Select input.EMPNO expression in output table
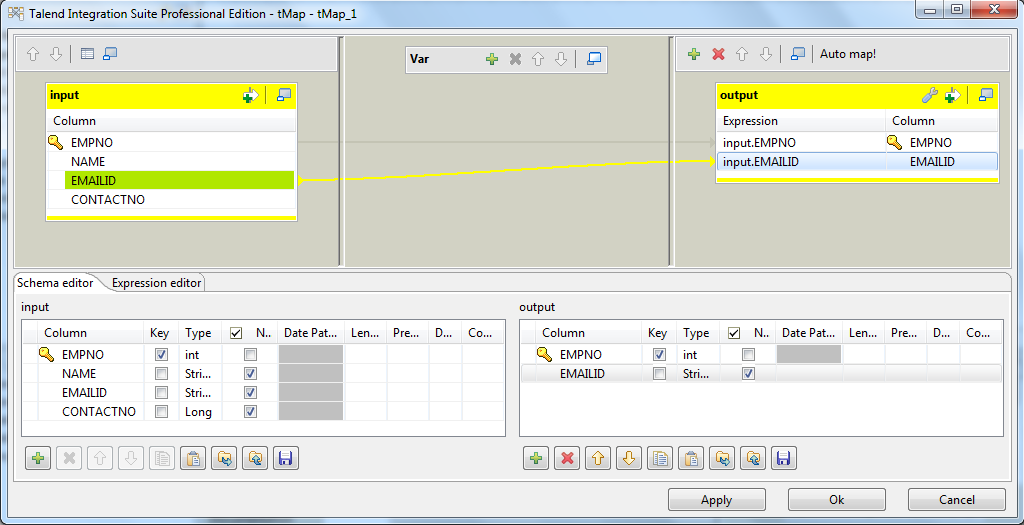 801,142
